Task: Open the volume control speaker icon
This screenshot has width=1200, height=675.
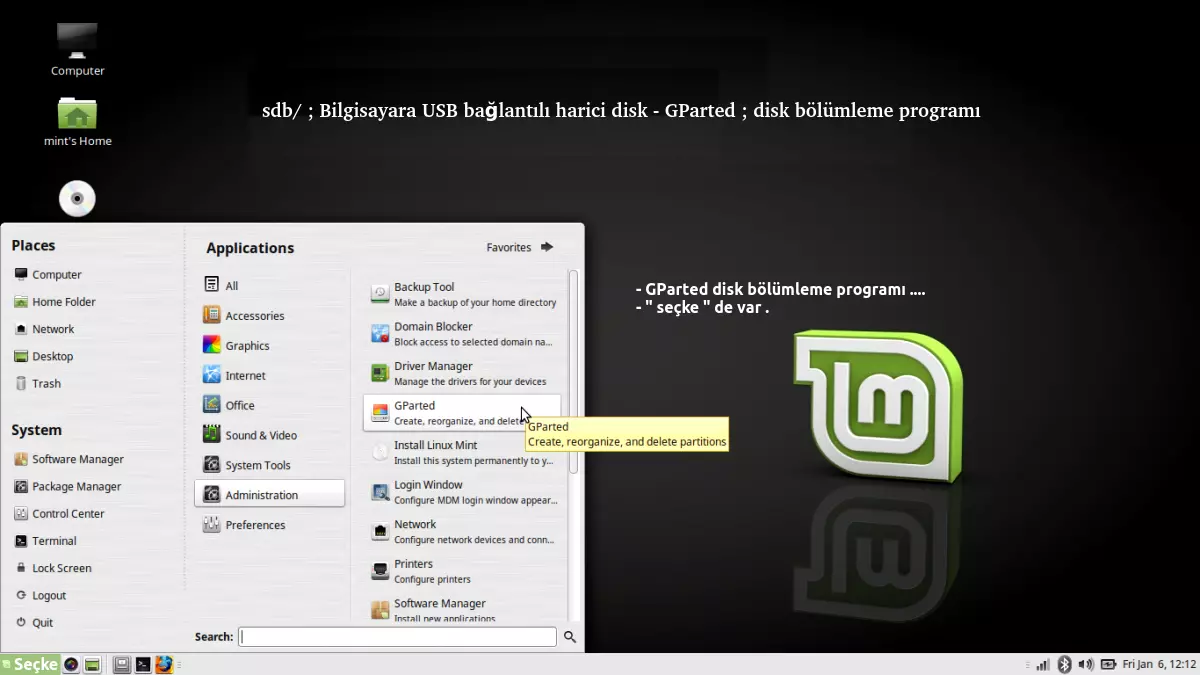Action: tap(1086, 664)
